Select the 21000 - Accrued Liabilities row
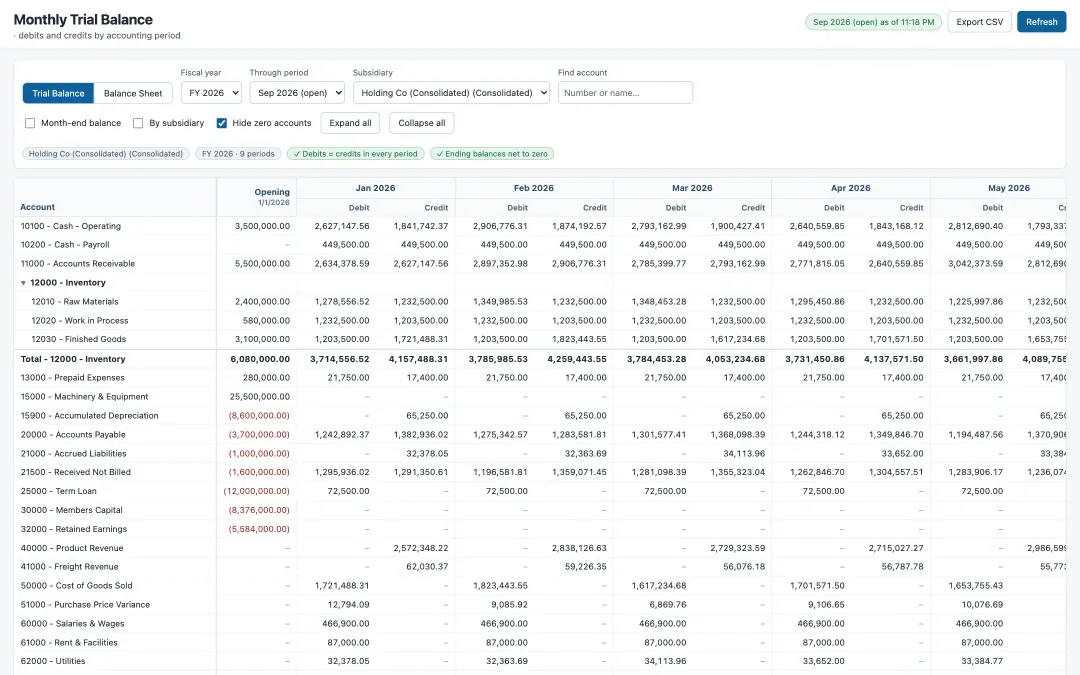1080x675 pixels. point(540,454)
